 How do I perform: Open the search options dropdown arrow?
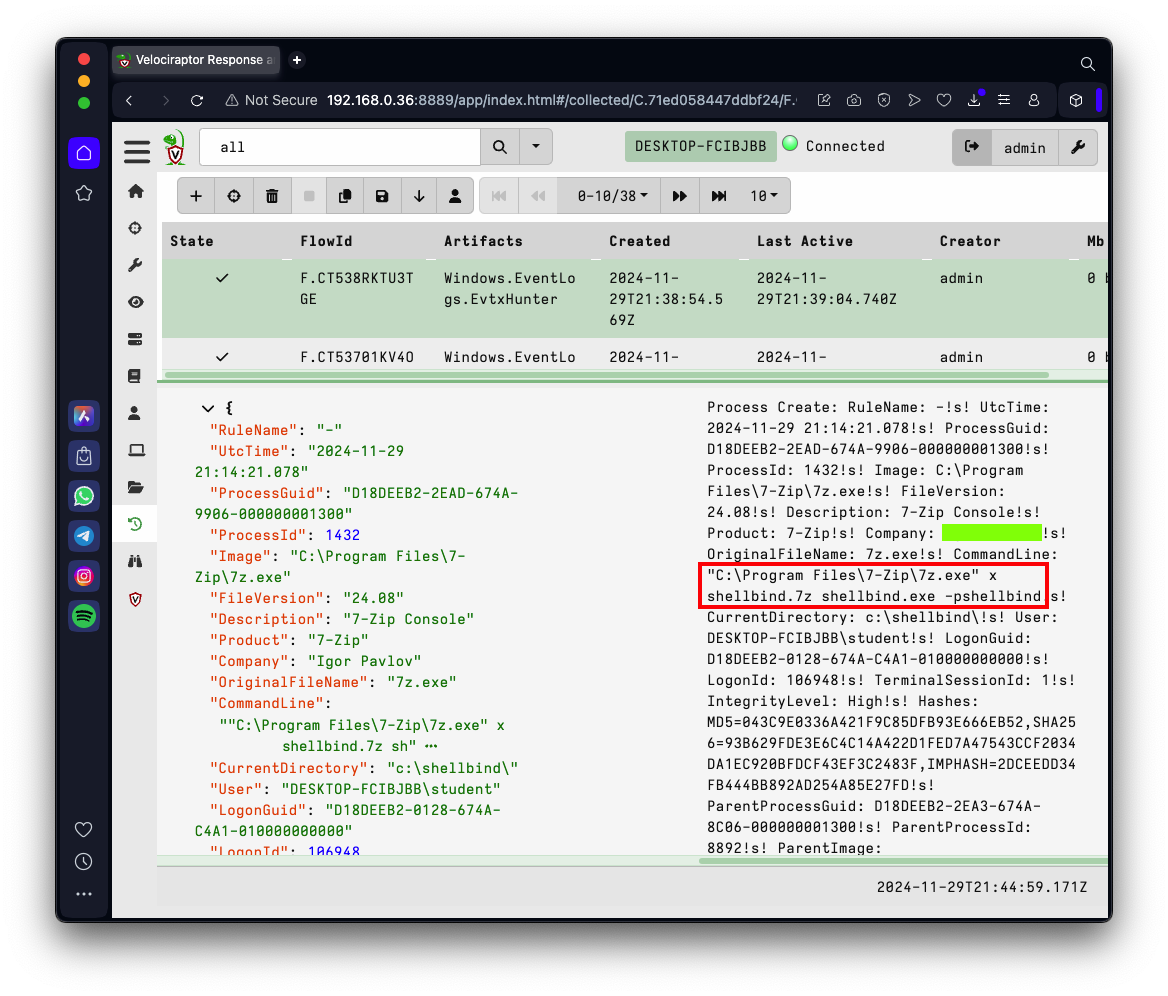point(536,147)
